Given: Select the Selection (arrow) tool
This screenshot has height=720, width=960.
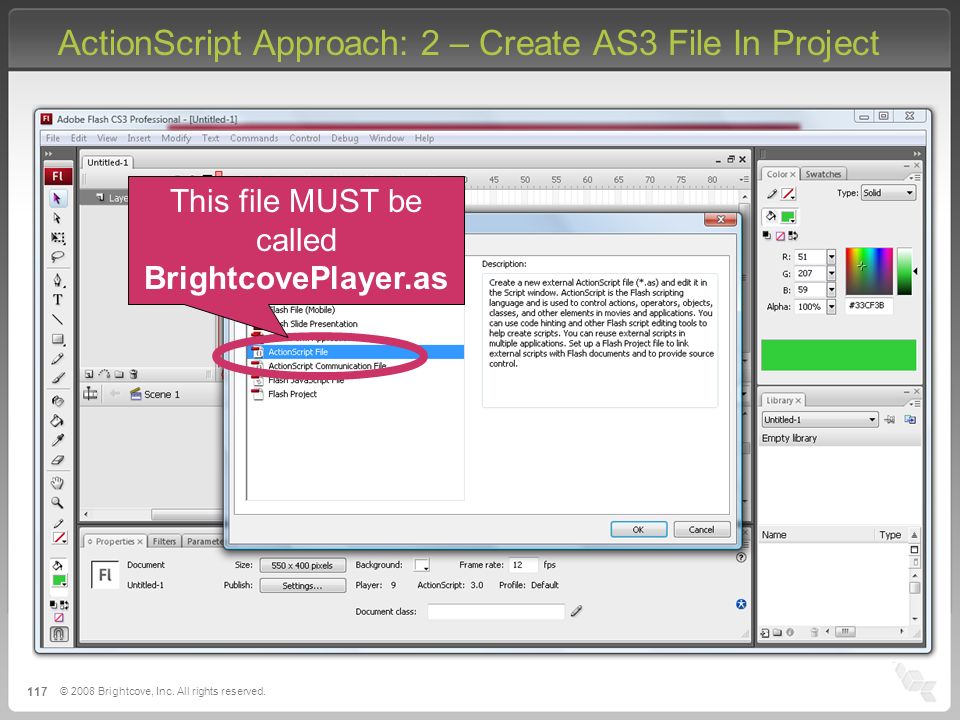Looking at the screenshot, I should [x=58, y=198].
